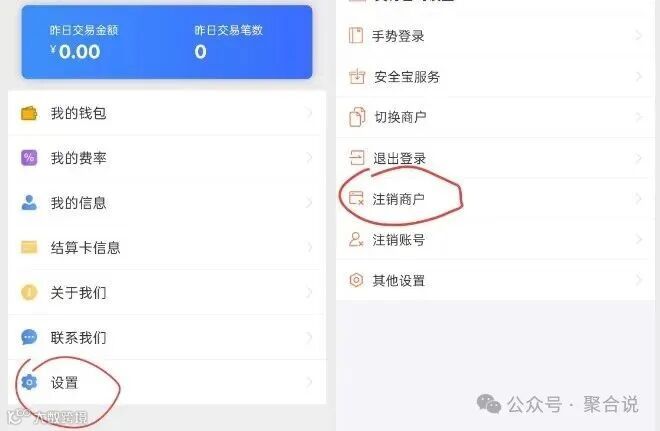Tap the 设置 text label
This screenshot has height=431, width=660.
tap(64, 383)
